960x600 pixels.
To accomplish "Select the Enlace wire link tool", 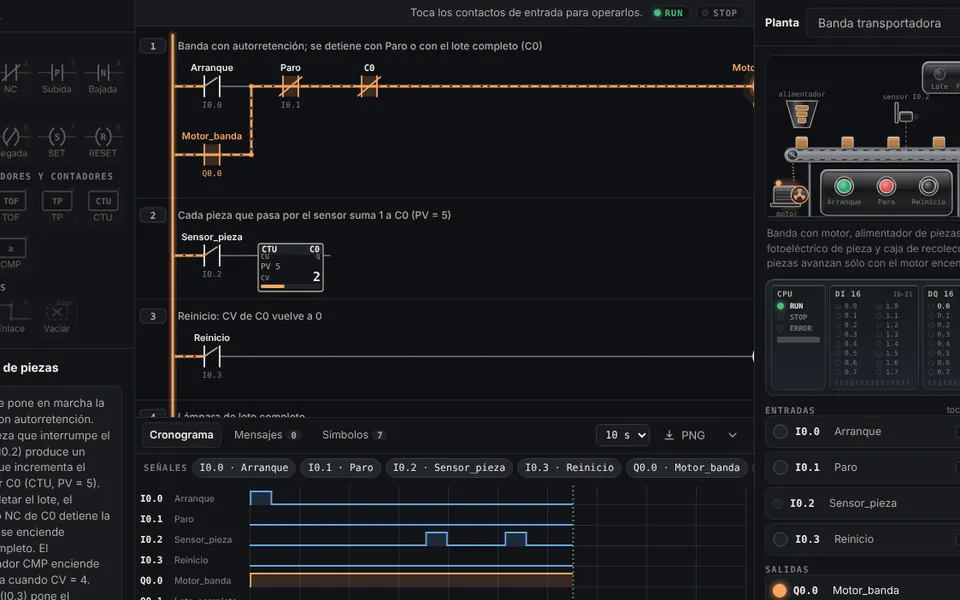I will coord(12,317).
